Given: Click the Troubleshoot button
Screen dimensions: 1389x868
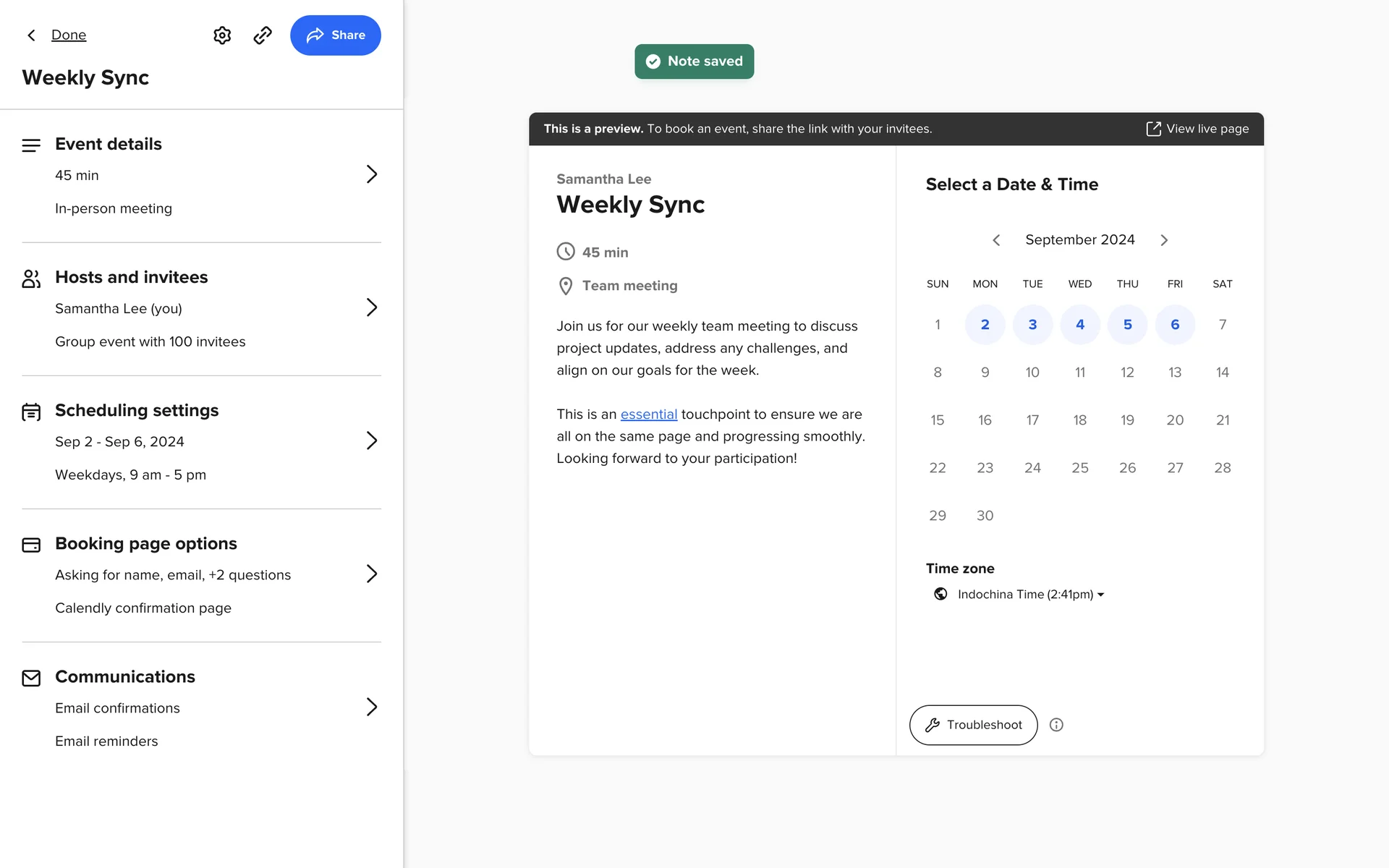Looking at the screenshot, I should (973, 725).
